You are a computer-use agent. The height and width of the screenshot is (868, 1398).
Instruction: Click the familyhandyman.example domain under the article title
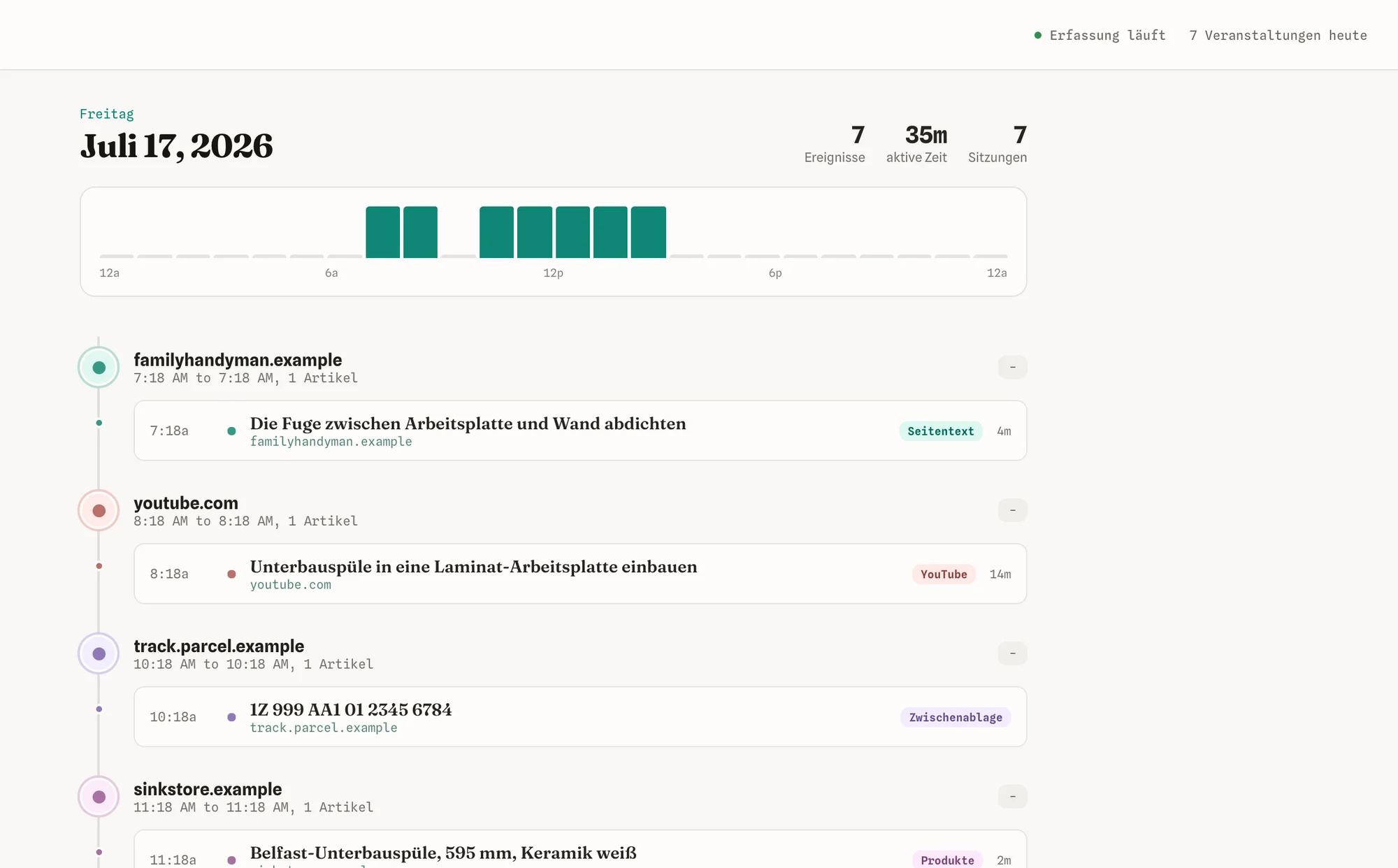331,442
